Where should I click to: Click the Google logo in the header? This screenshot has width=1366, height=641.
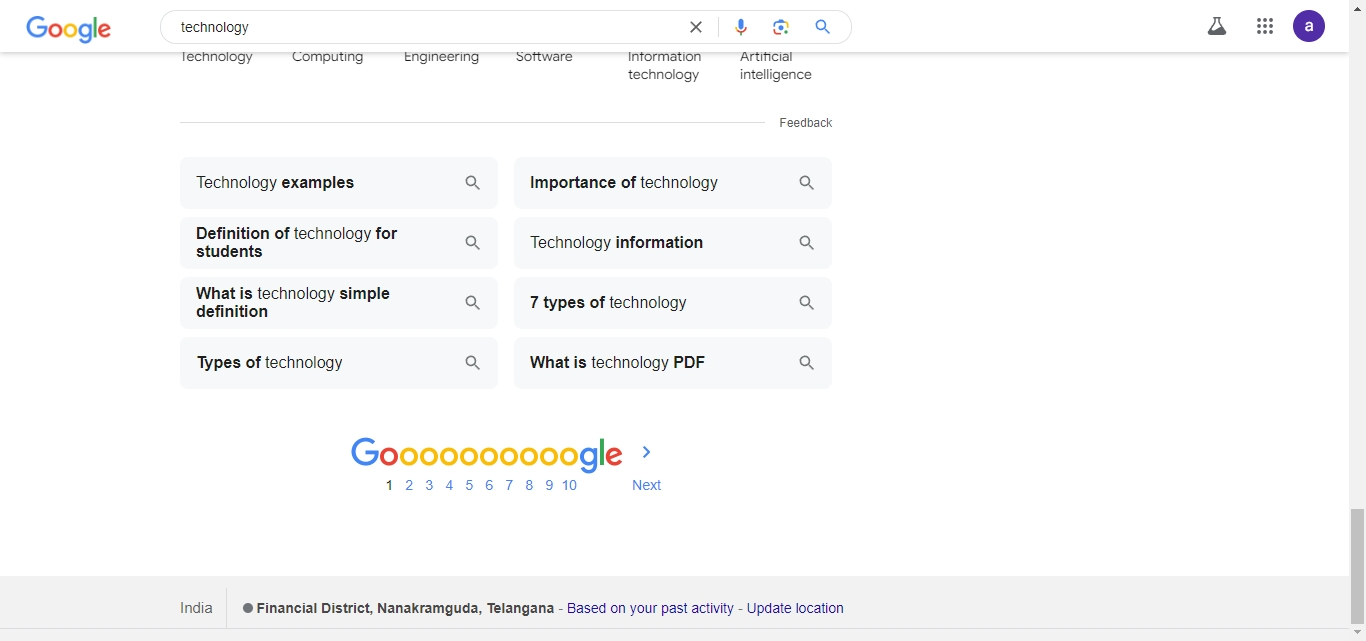pos(68,29)
